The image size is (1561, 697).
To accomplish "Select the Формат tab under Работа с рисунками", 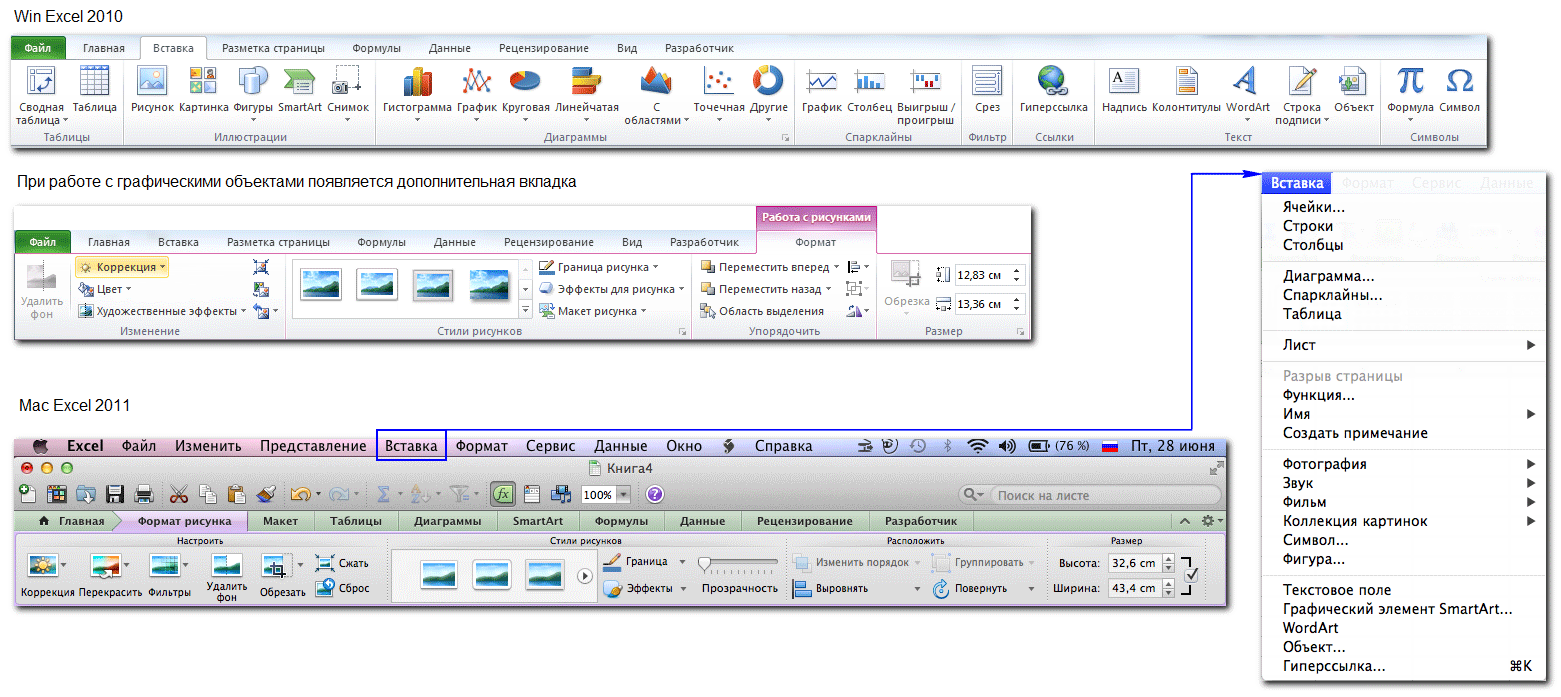I will point(815,242).
